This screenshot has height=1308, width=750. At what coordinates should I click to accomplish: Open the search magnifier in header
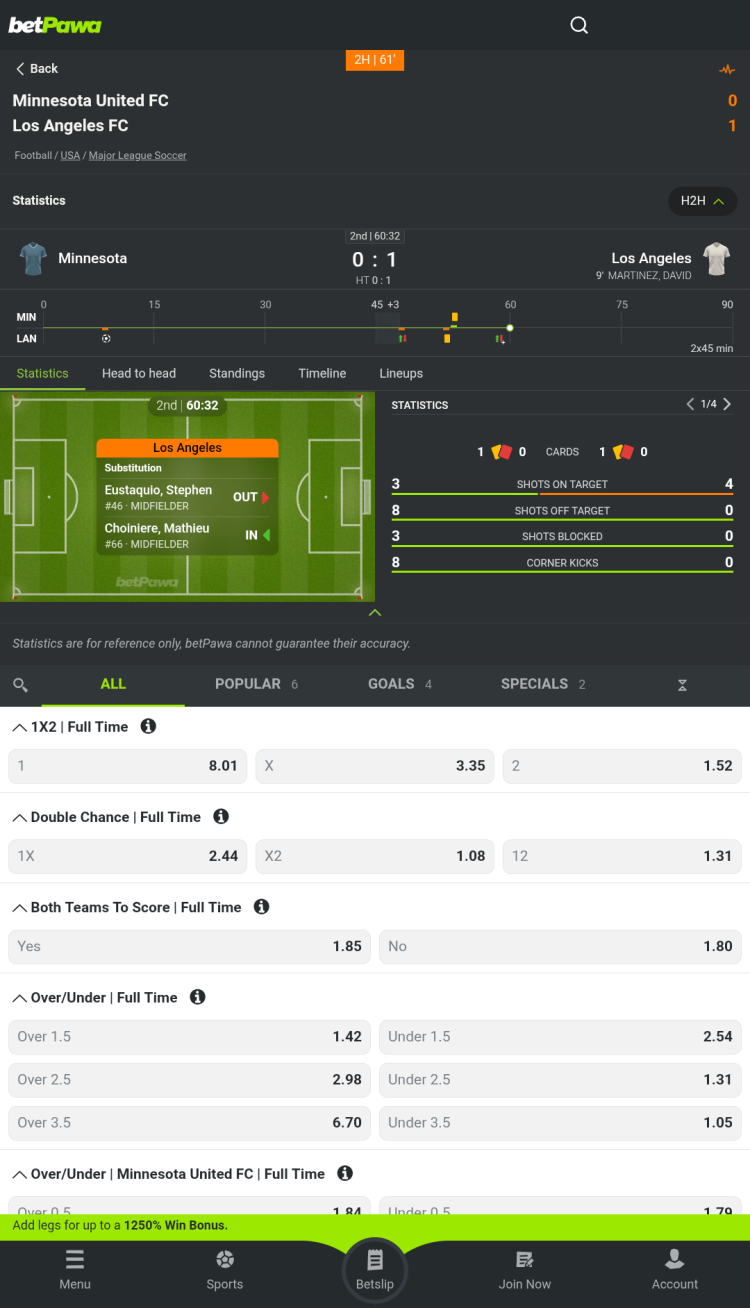(579, 25)
